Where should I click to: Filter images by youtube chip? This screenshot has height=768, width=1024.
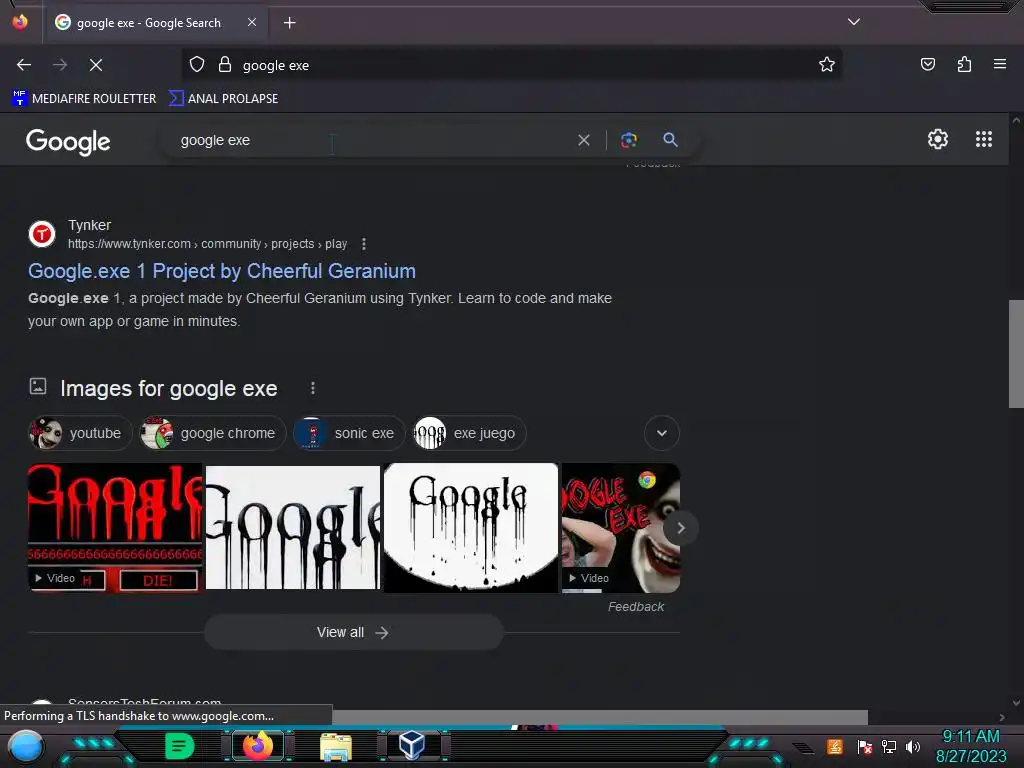pos(80,433)
